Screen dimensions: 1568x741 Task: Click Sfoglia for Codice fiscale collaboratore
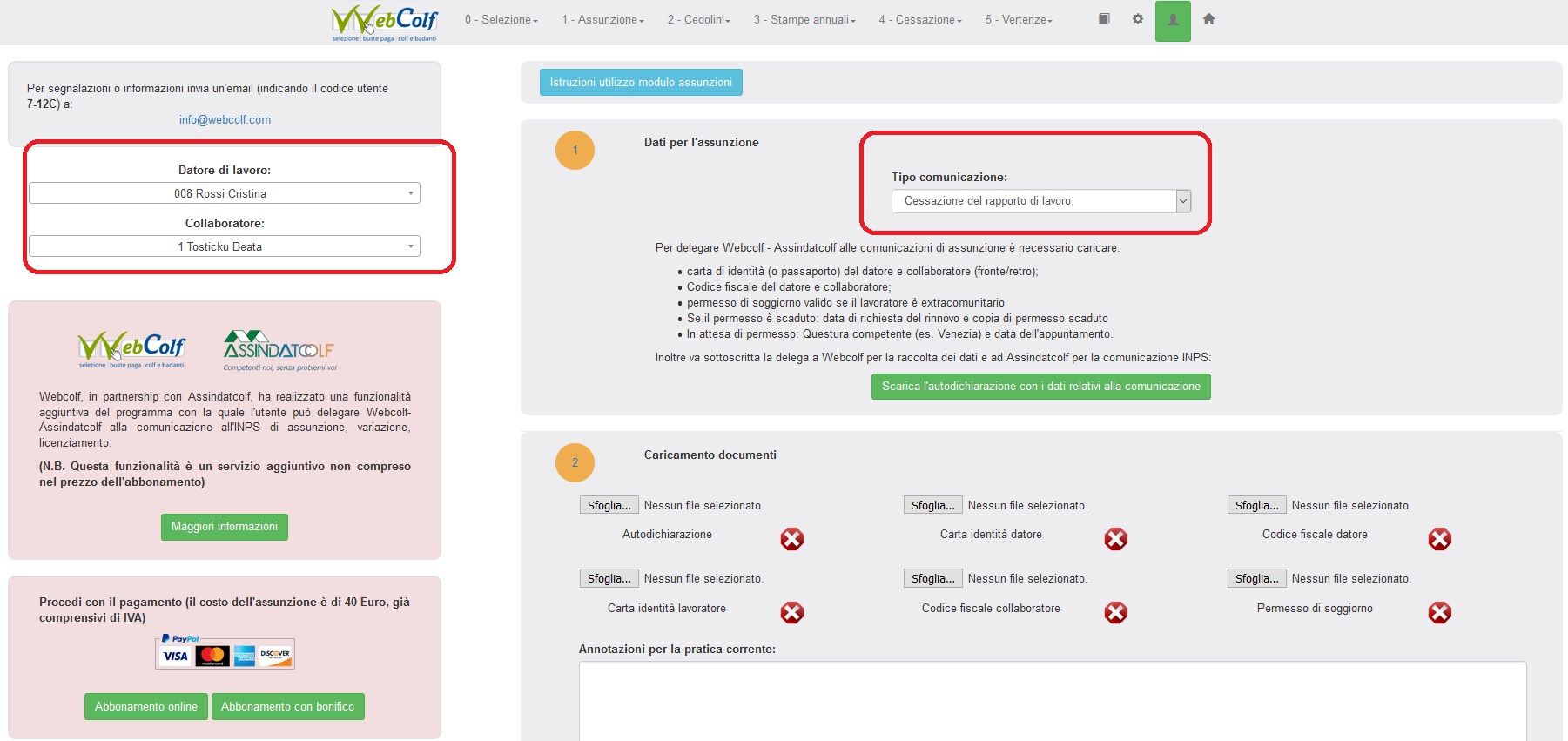[933, 579]
